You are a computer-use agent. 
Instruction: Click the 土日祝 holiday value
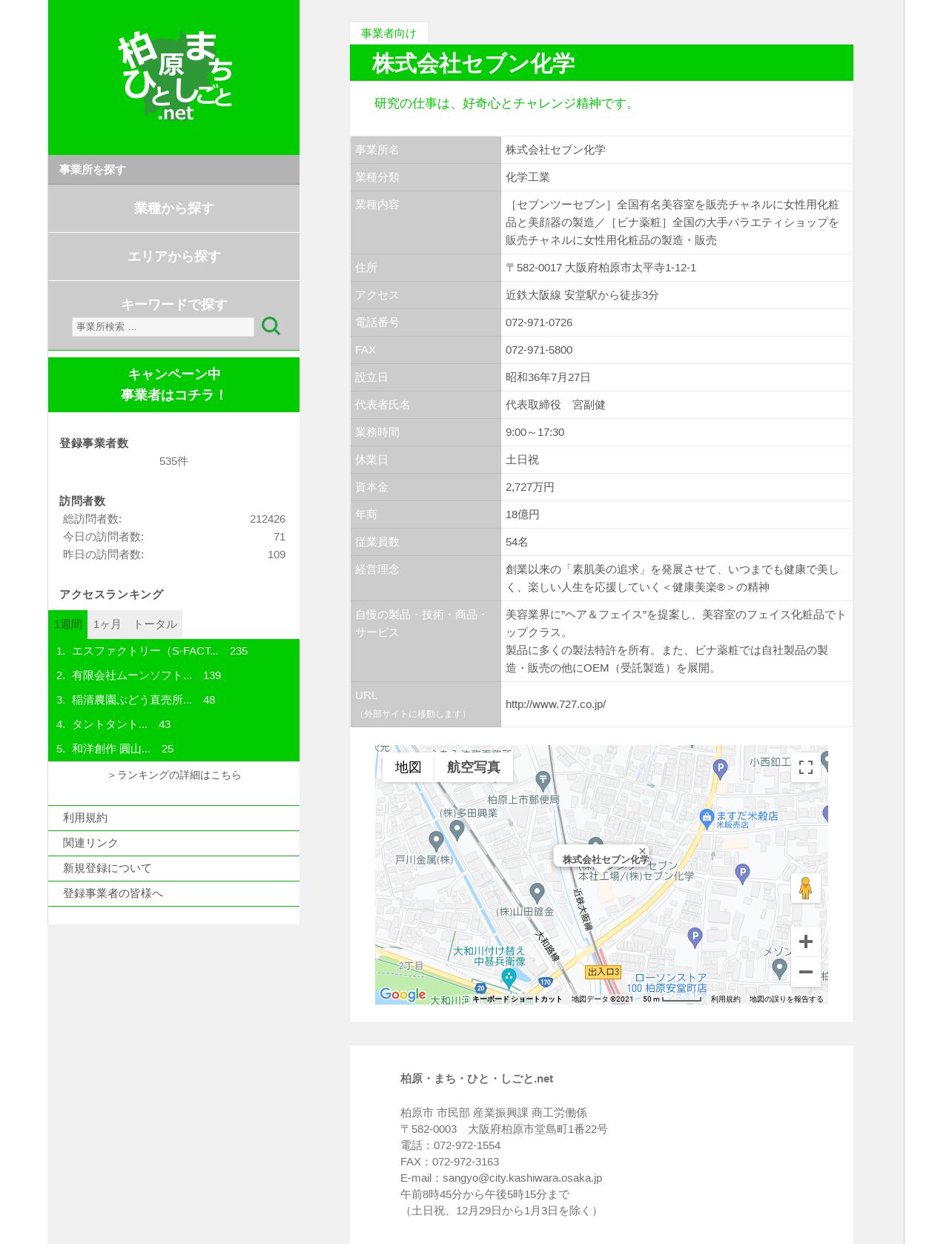coord(522,460)
